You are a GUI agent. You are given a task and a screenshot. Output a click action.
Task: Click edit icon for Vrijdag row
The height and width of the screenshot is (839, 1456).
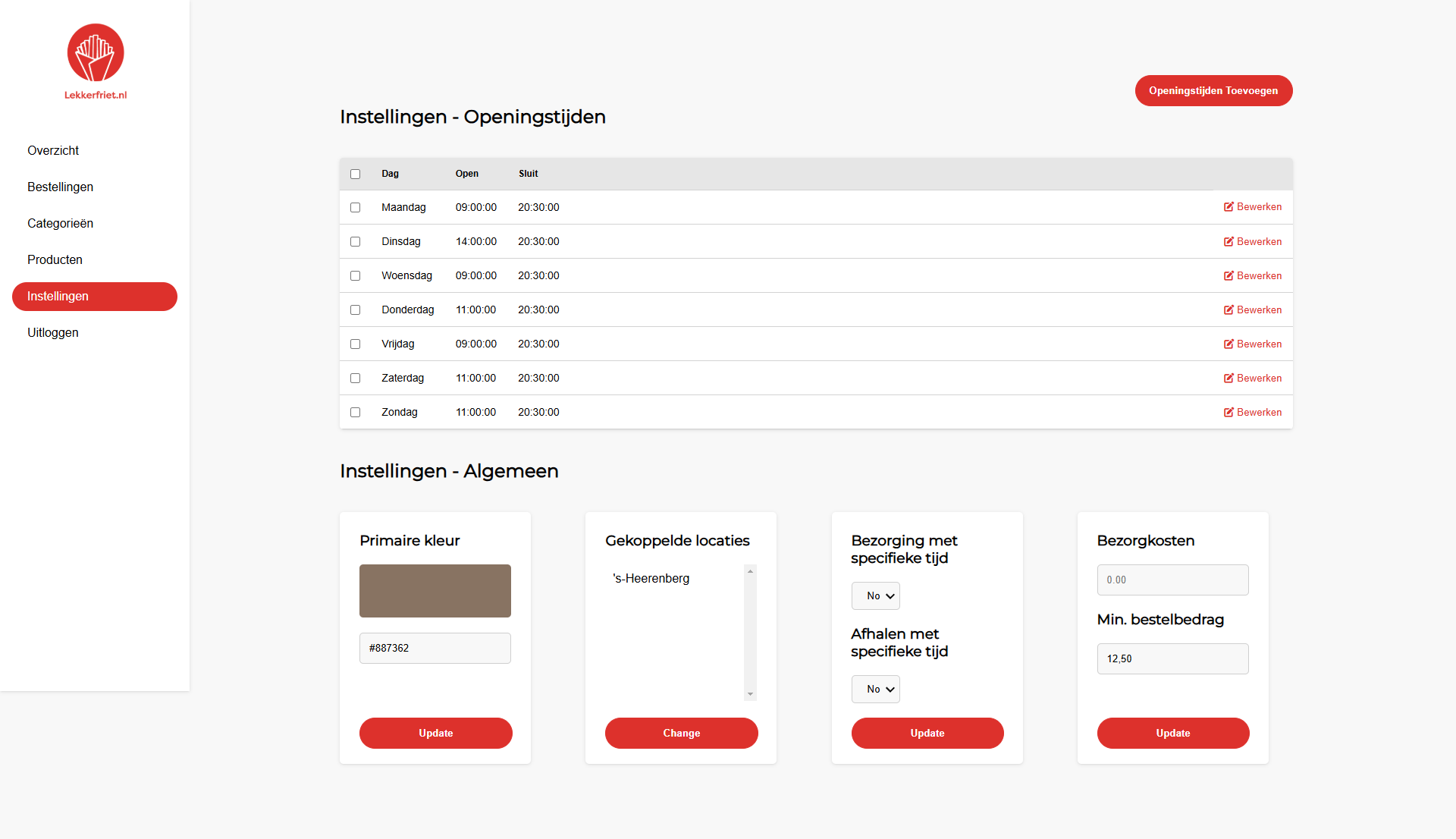point(1228,344)
